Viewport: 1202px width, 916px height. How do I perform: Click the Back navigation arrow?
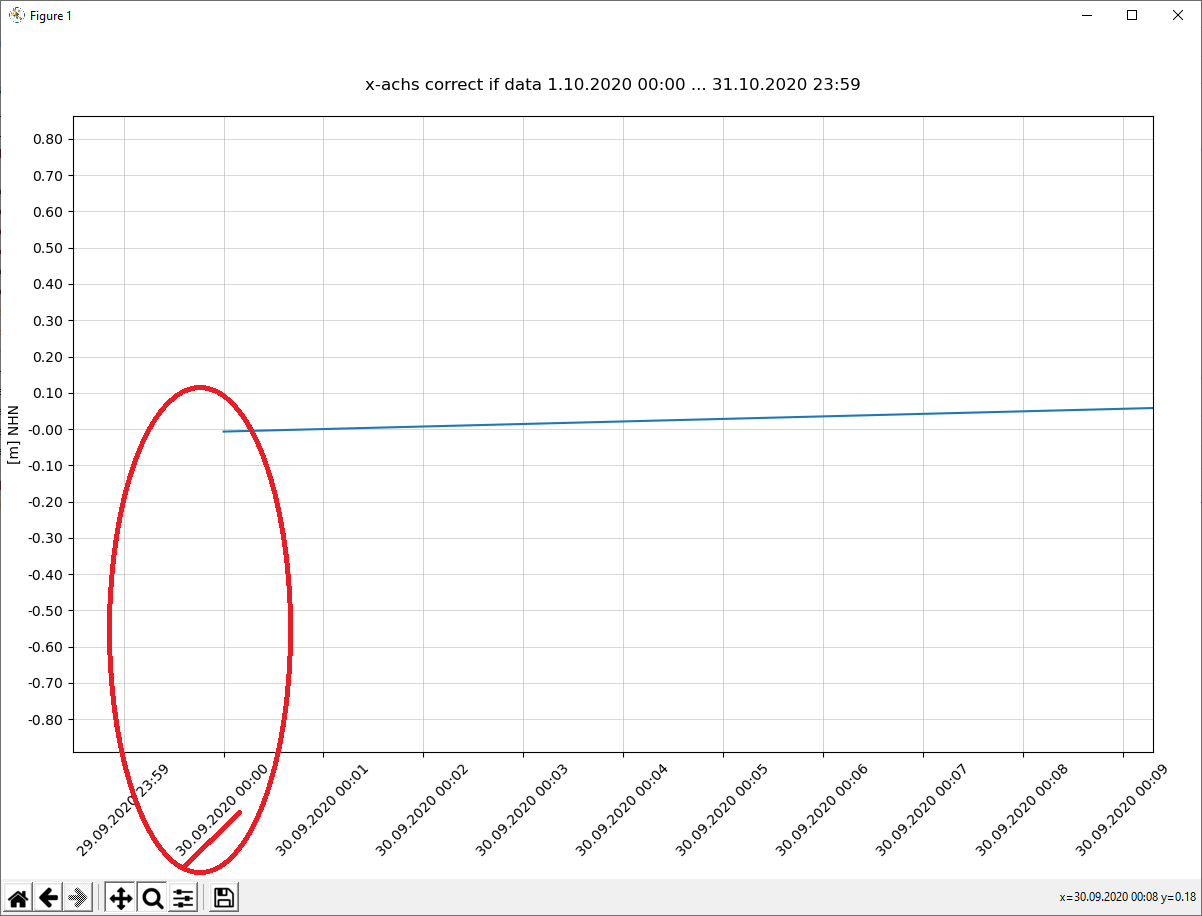(x=48, y=897)
